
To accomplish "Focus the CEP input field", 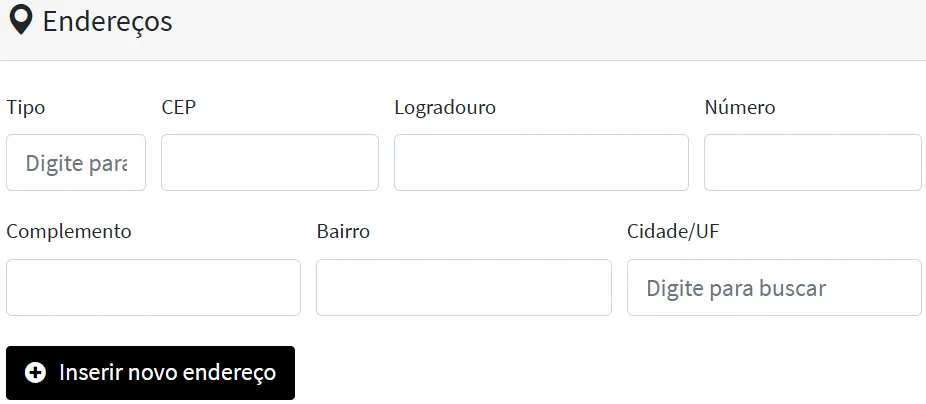I will 269,163.
